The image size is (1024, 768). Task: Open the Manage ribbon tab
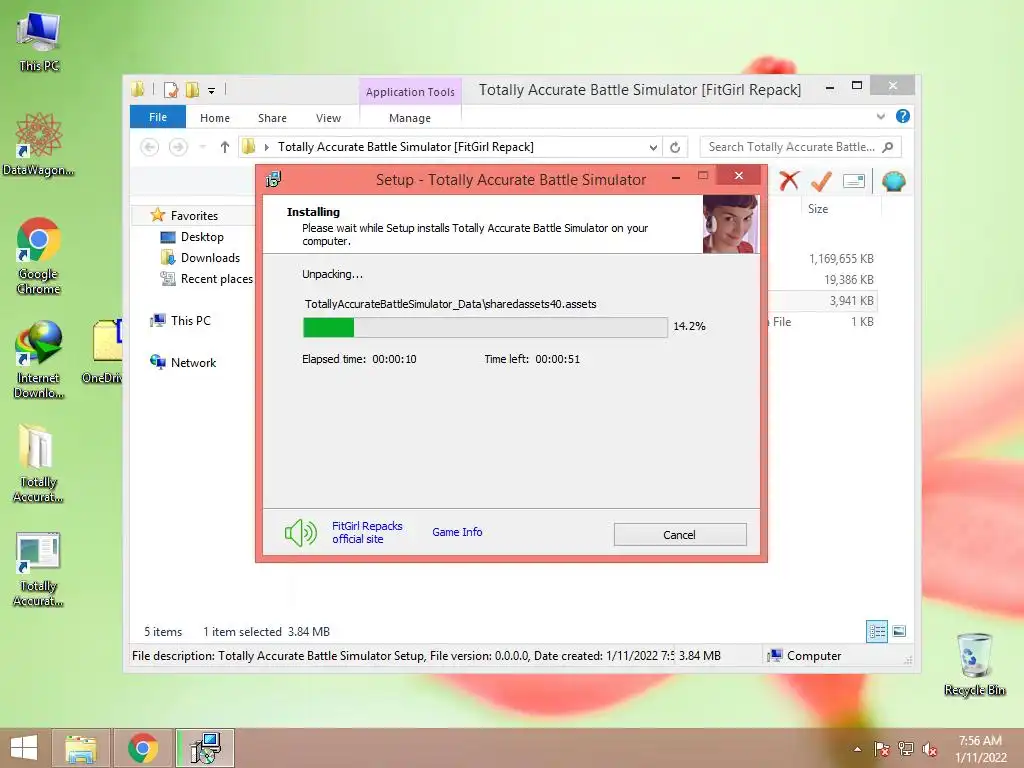tap(410, 118)
